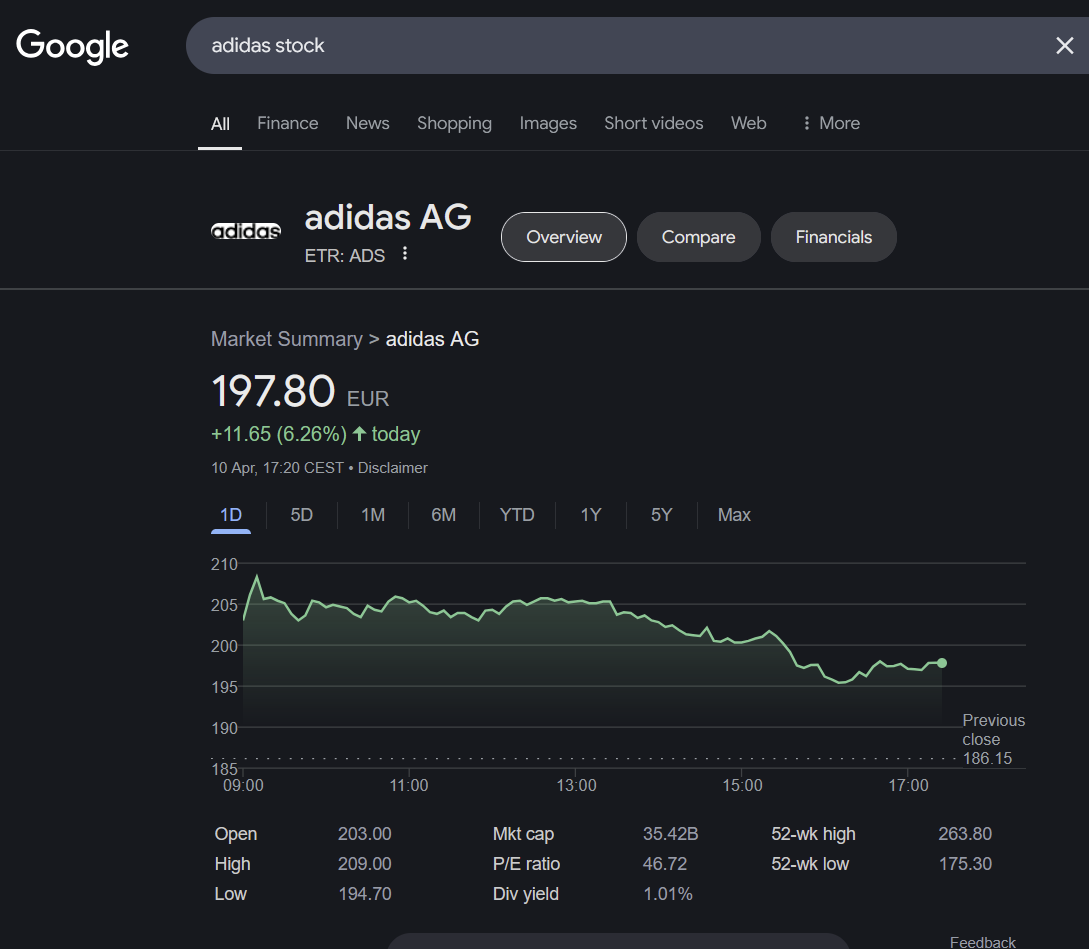Show the Max chart range
The height and width of the screenshot is (949, 1089).
734,515
